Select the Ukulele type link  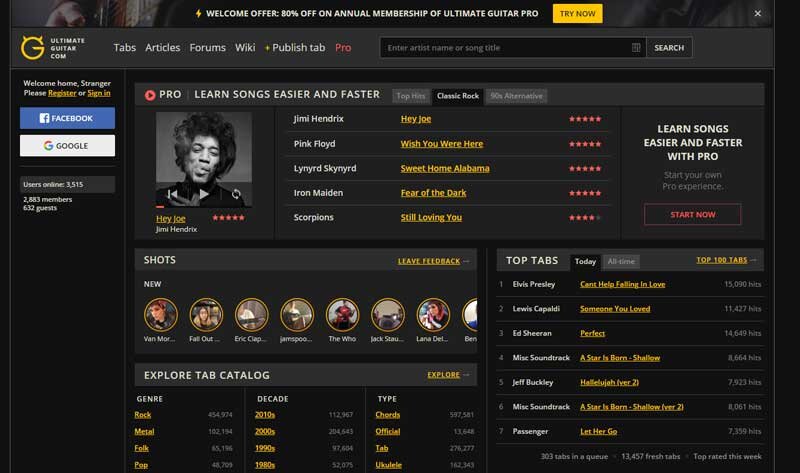pyautogui.click(x=389, y=465)
